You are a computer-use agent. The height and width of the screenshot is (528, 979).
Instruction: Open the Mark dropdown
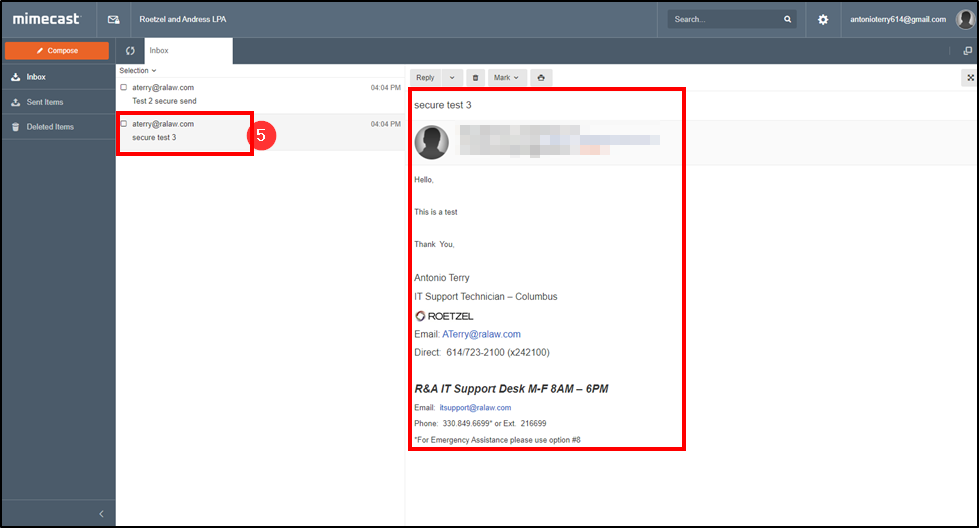[507, 77]
